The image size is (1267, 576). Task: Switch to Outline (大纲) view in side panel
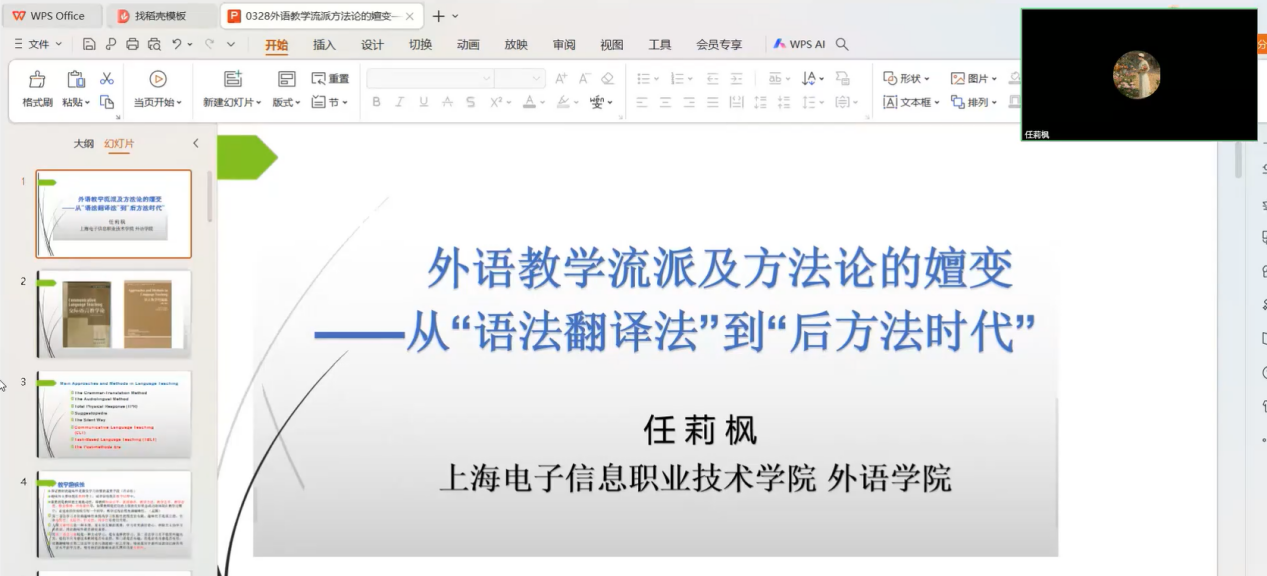83,143
